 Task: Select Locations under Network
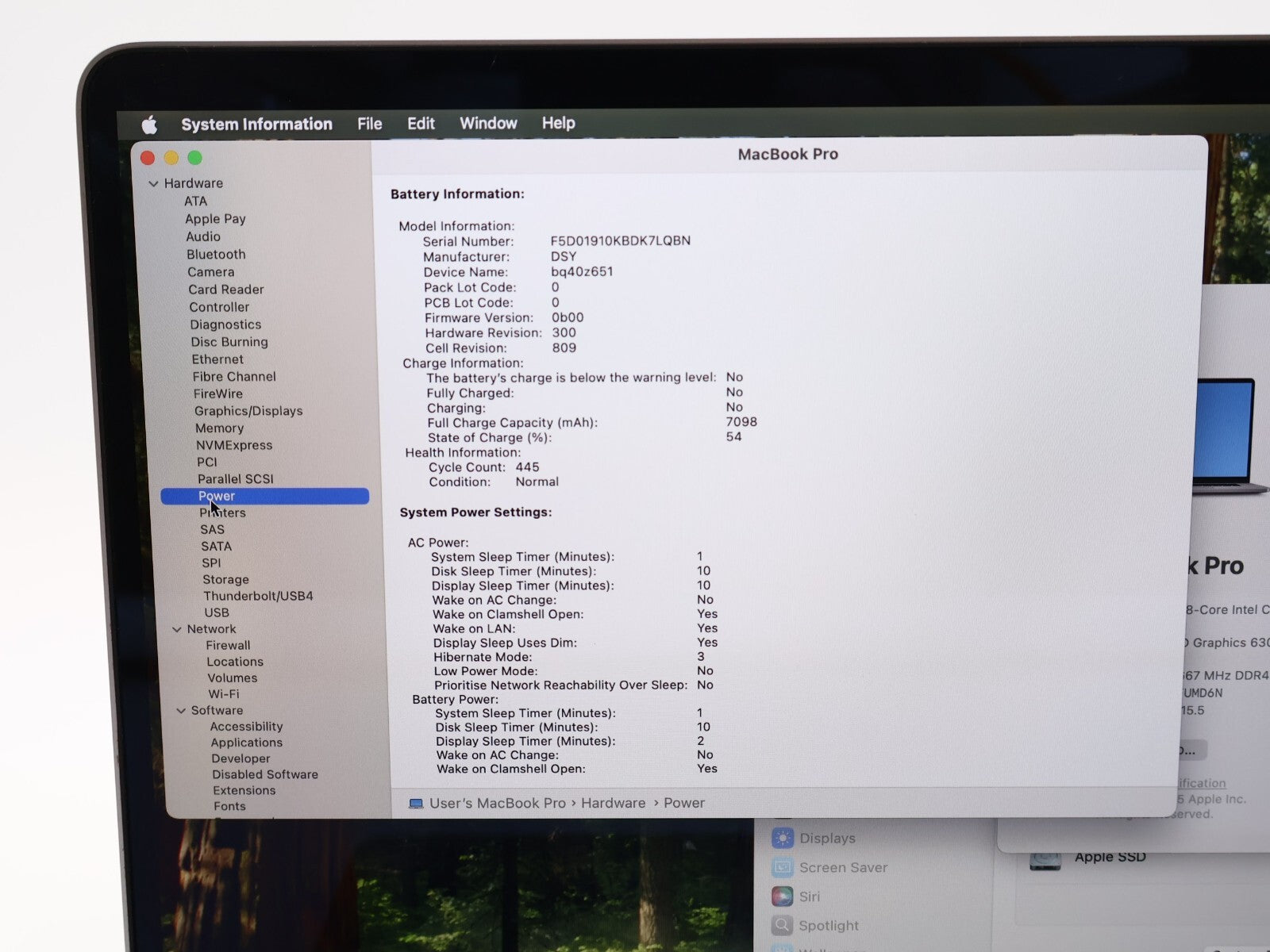click(x=235, y=662)
